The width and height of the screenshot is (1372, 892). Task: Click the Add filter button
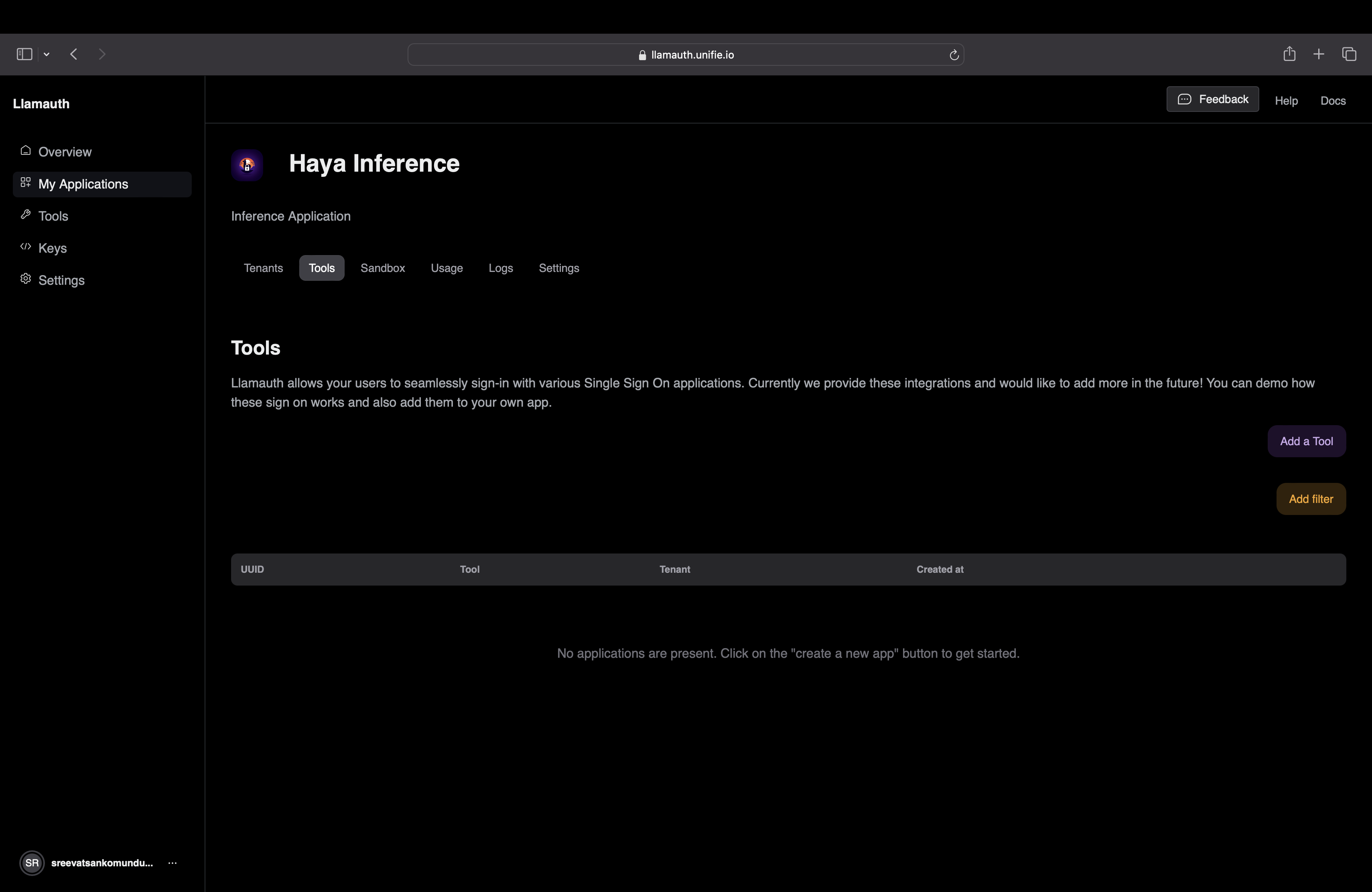tap(1311, 499)
